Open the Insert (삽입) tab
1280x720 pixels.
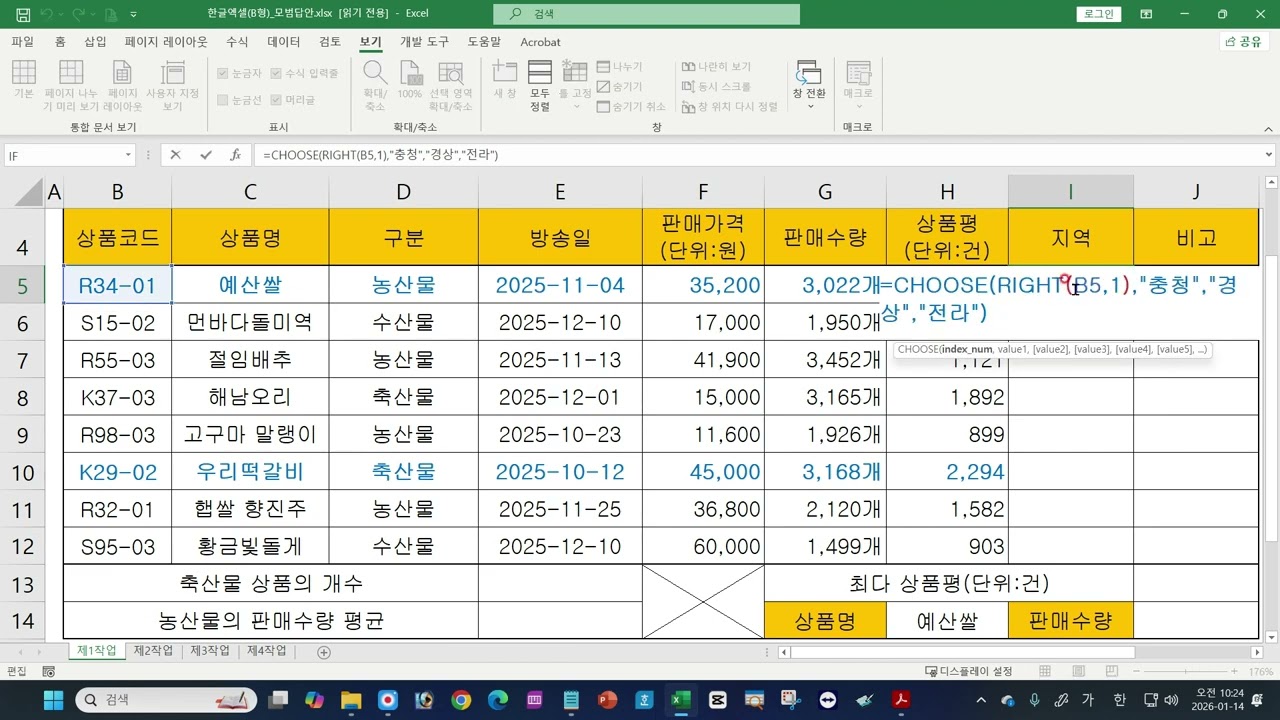click(x=95, y=42)
